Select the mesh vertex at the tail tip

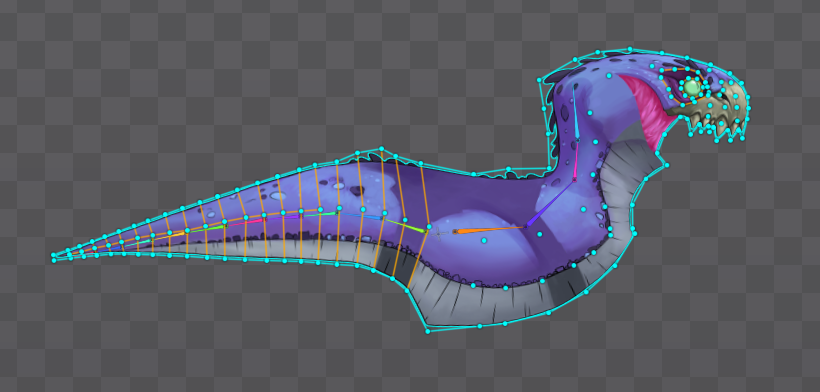54,256
